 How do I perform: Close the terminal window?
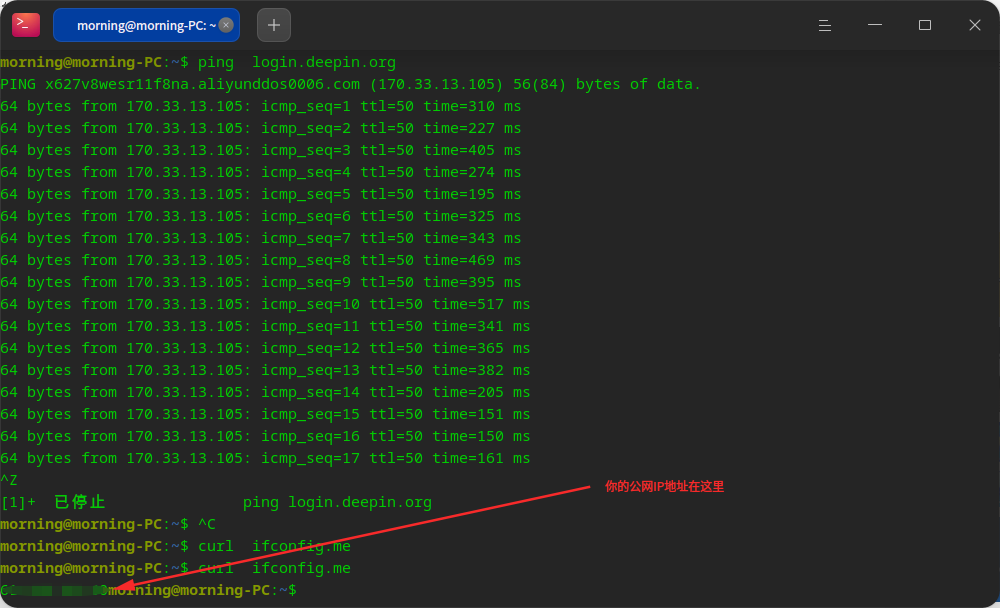click(974, 25)
